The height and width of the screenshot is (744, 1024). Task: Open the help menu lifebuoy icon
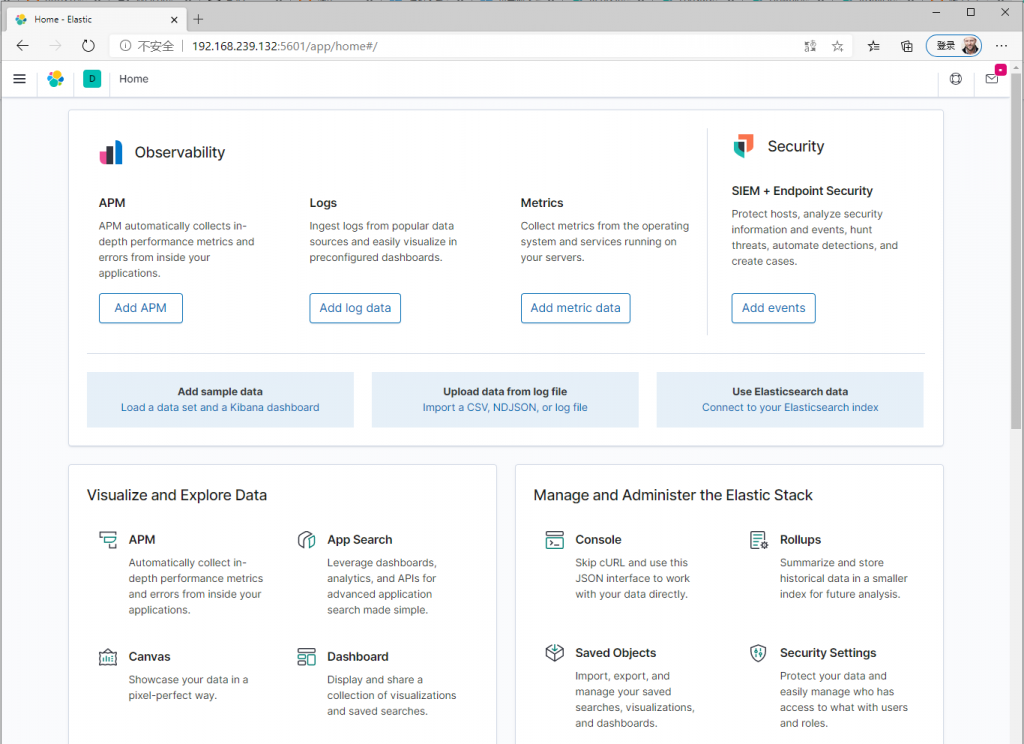pos(955,79)
